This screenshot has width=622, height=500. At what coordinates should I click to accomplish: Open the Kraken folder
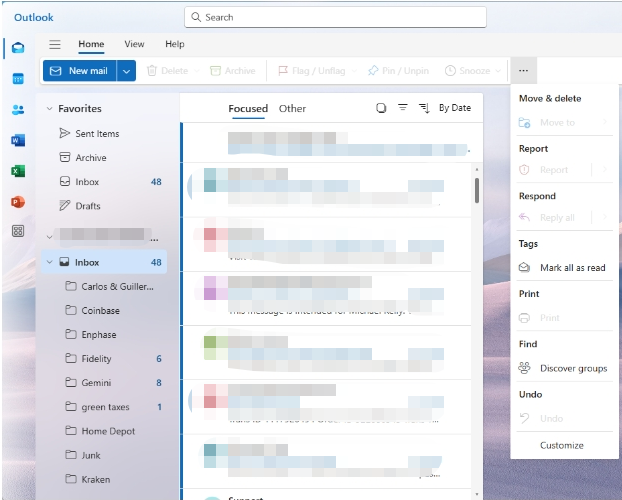point(104,479)
